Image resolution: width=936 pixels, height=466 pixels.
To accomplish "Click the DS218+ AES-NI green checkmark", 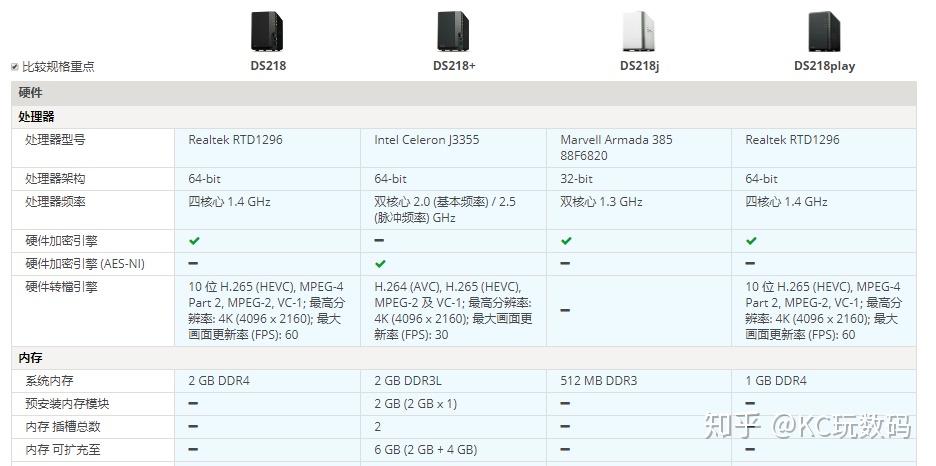I will [380, 264].
